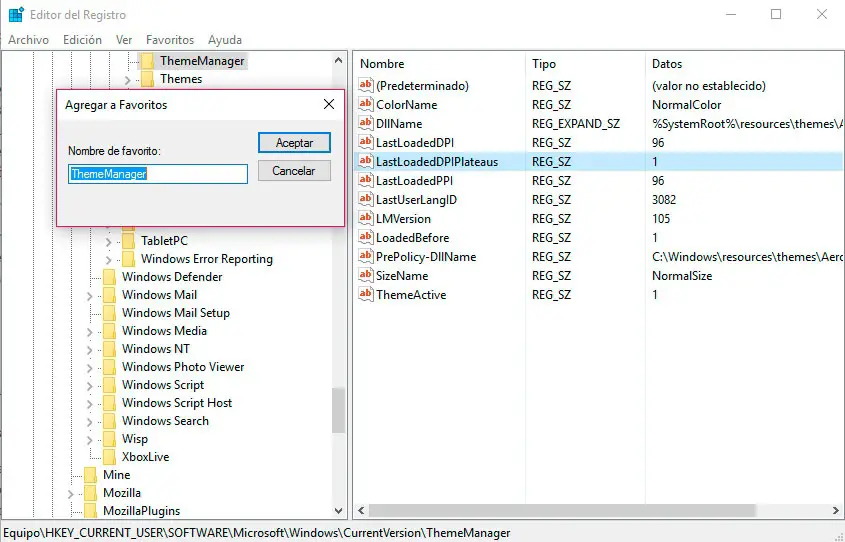Click the MozillaPlugins folder icon
This screenshot has height=542, width=845.
pyautogui.click(x=91, y=511)
